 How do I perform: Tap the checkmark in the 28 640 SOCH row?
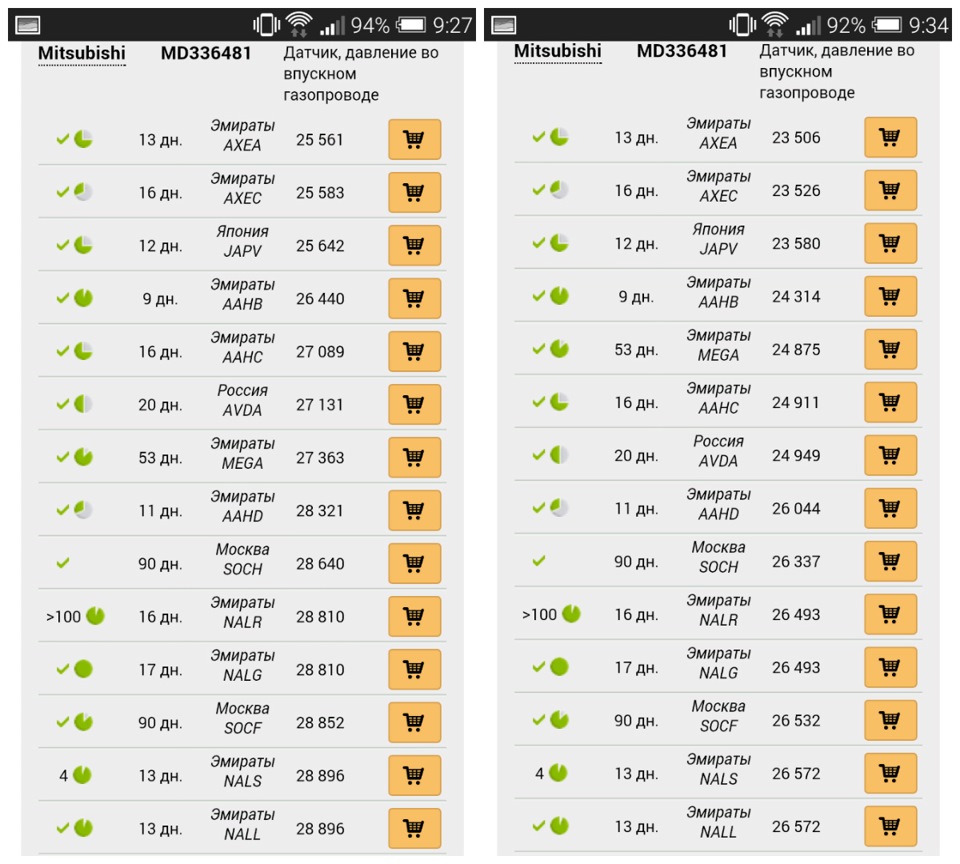62,563
